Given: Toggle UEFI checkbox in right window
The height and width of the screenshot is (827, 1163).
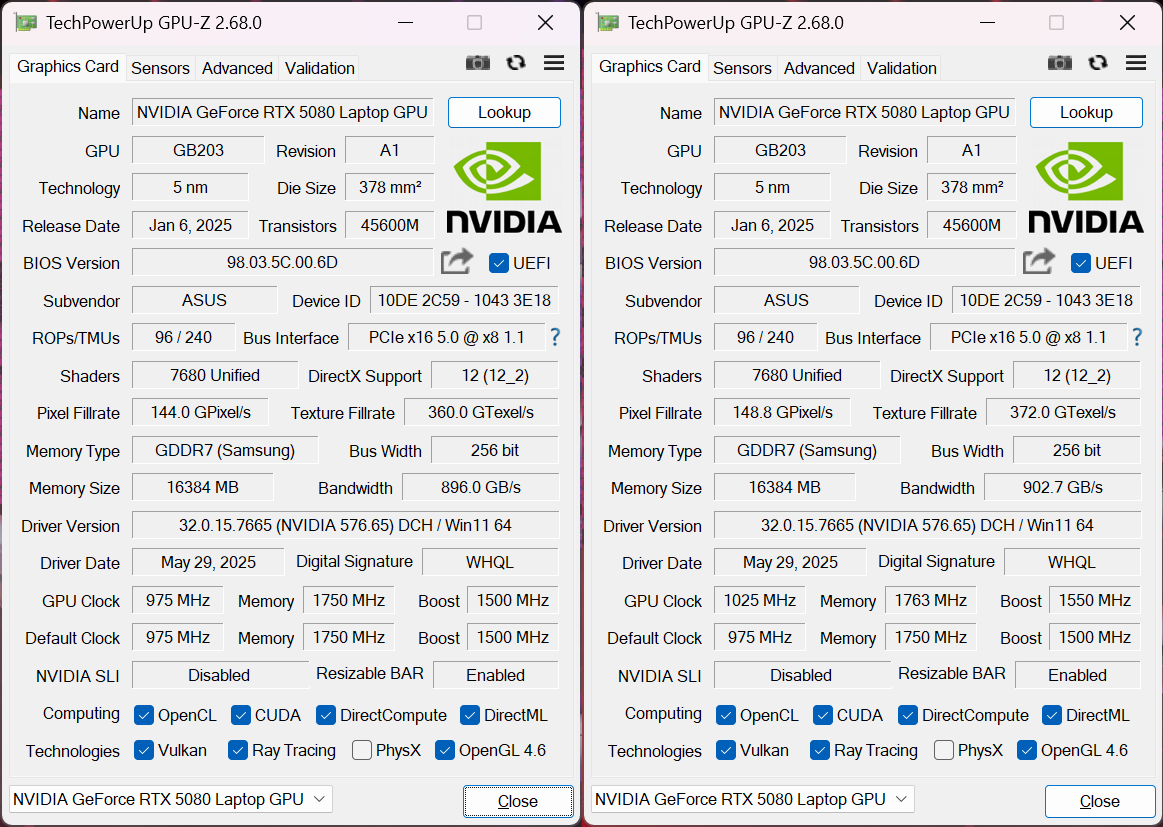Looking at the screenshot, I should pos(1081,263).
